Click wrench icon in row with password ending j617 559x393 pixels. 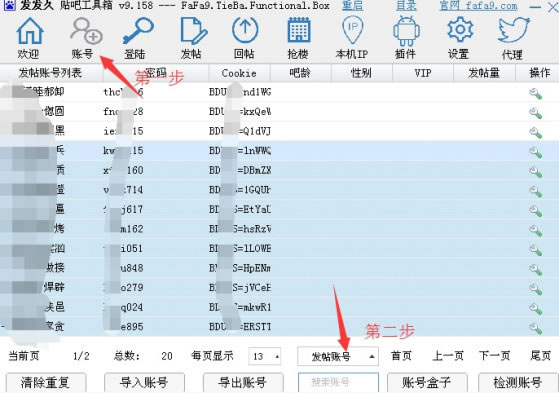pyautogui.click(x=535, y=211)
